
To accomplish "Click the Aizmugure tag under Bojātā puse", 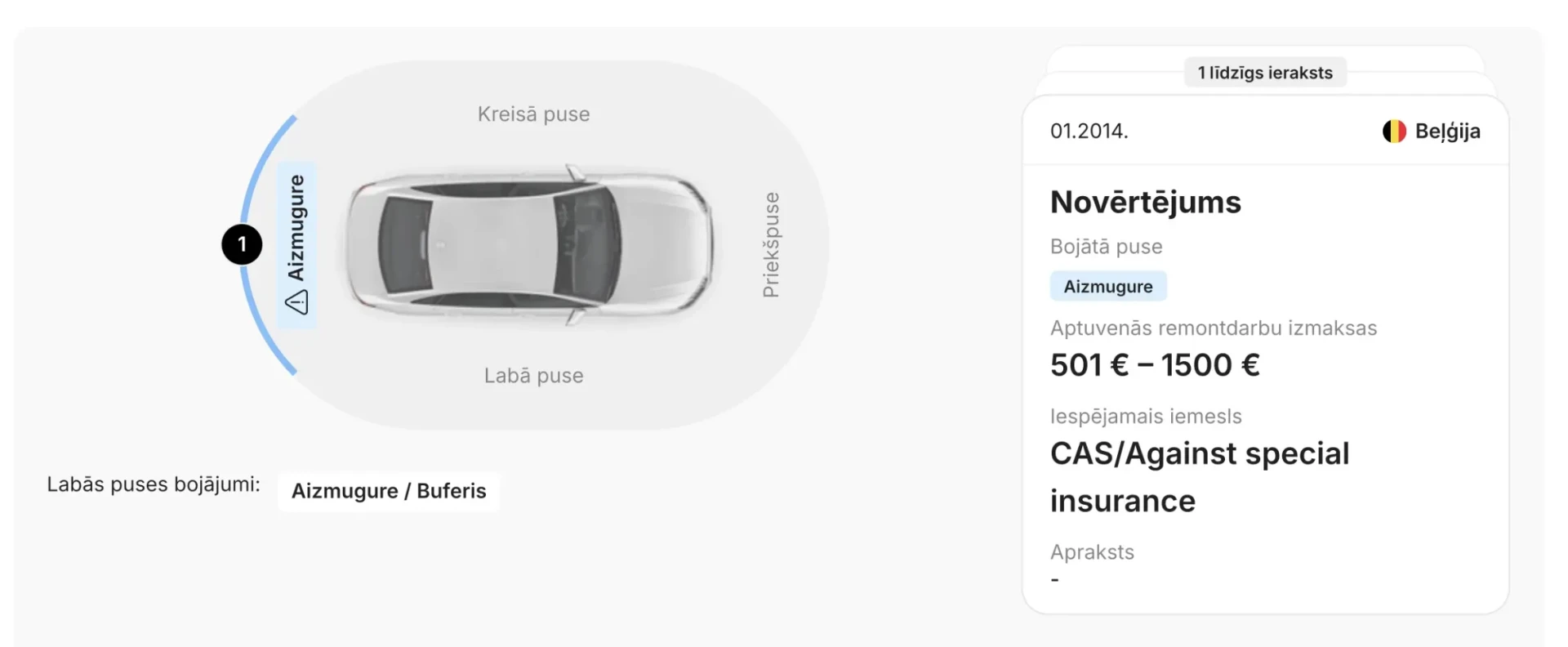I will point(1107,287).
